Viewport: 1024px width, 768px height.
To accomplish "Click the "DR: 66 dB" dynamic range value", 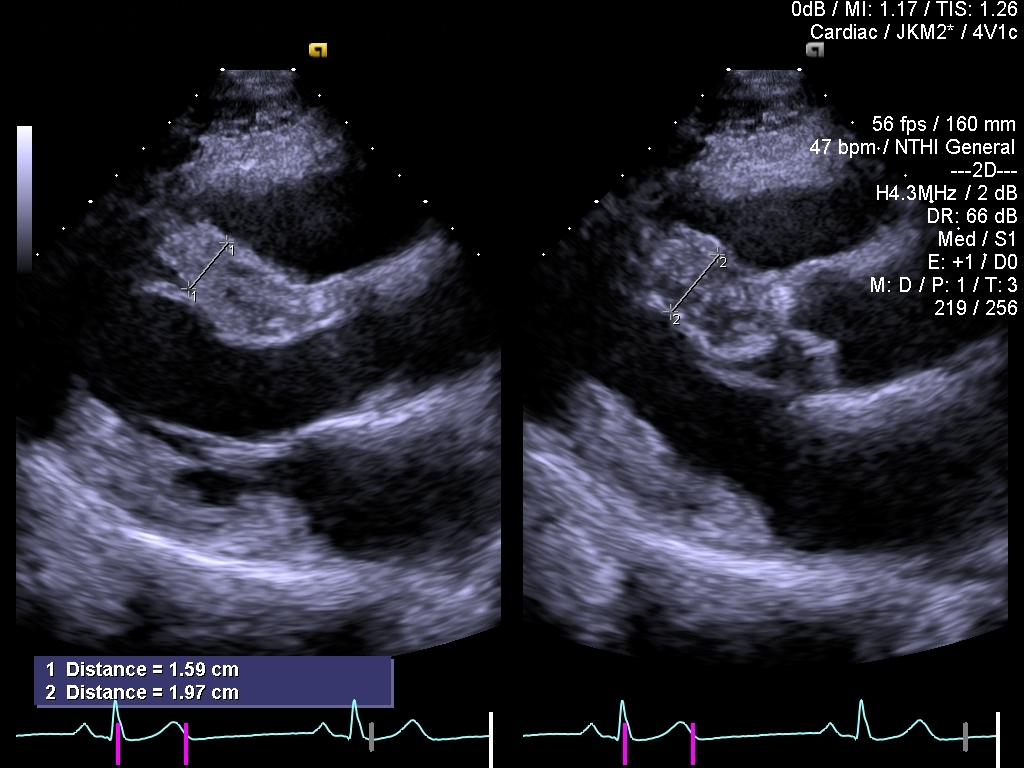I will click(x=972, y=216).
